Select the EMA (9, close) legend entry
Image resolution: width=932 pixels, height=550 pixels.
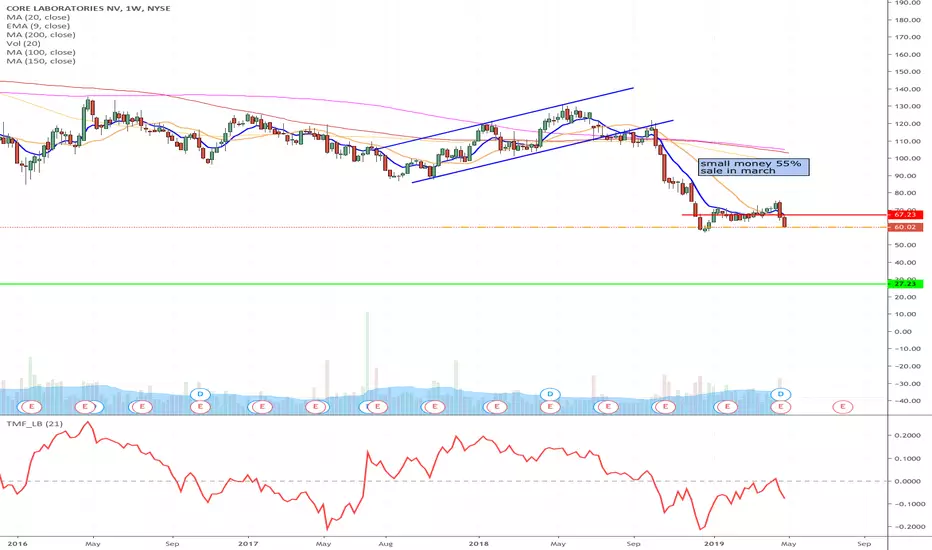pyautogui.click(x=38, y=26)
